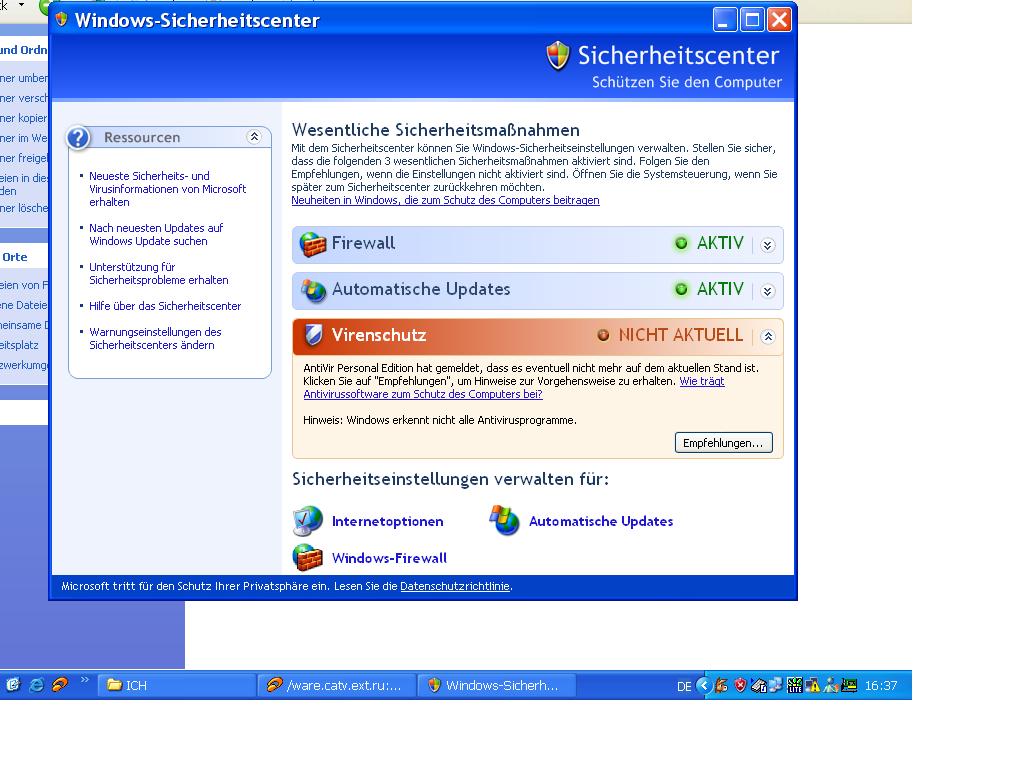Click the Automatische Updates globe icon in the status bar

(x=313, y=290)
